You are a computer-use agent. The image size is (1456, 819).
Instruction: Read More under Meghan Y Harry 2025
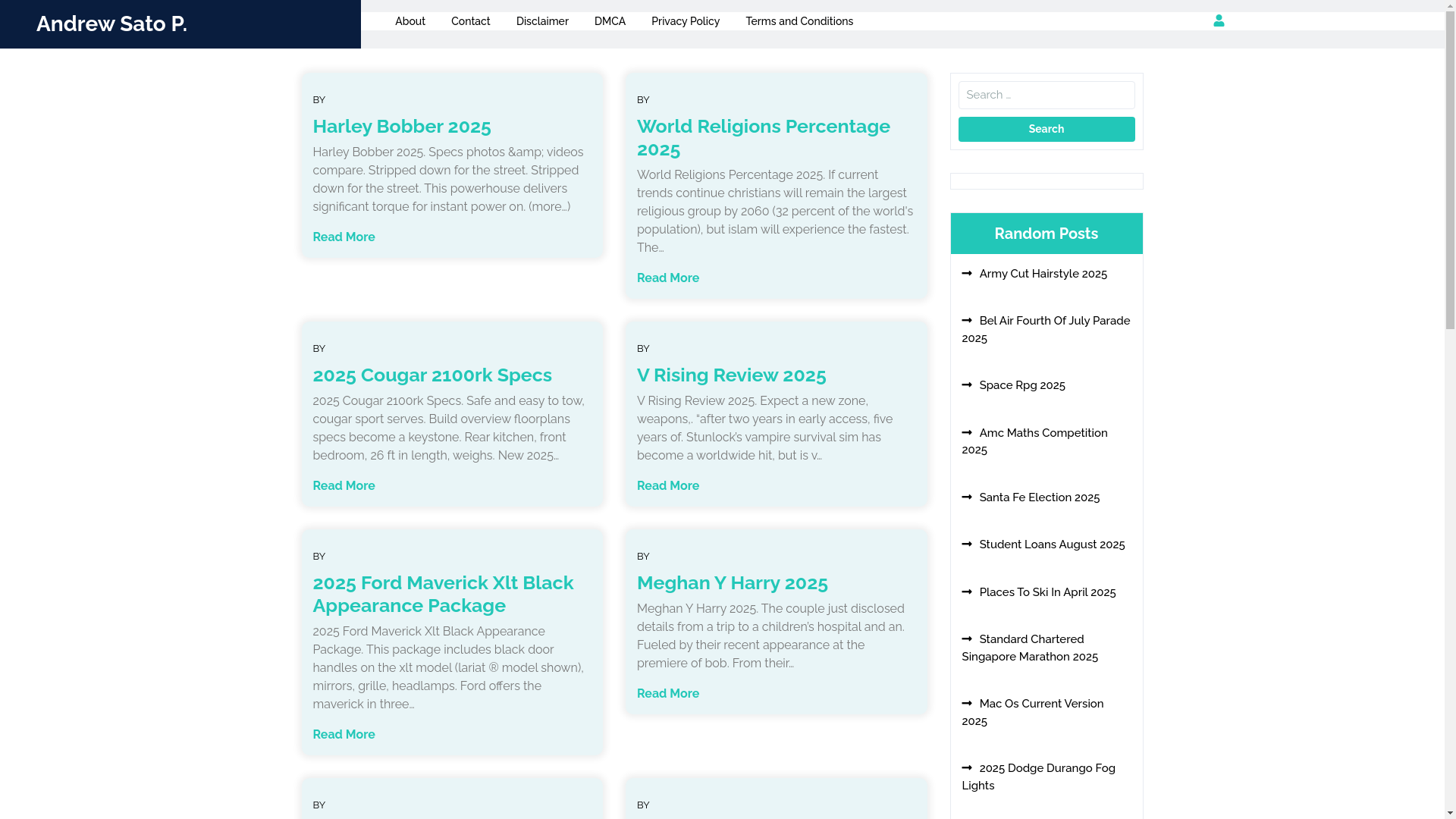[x=668, y=693]
